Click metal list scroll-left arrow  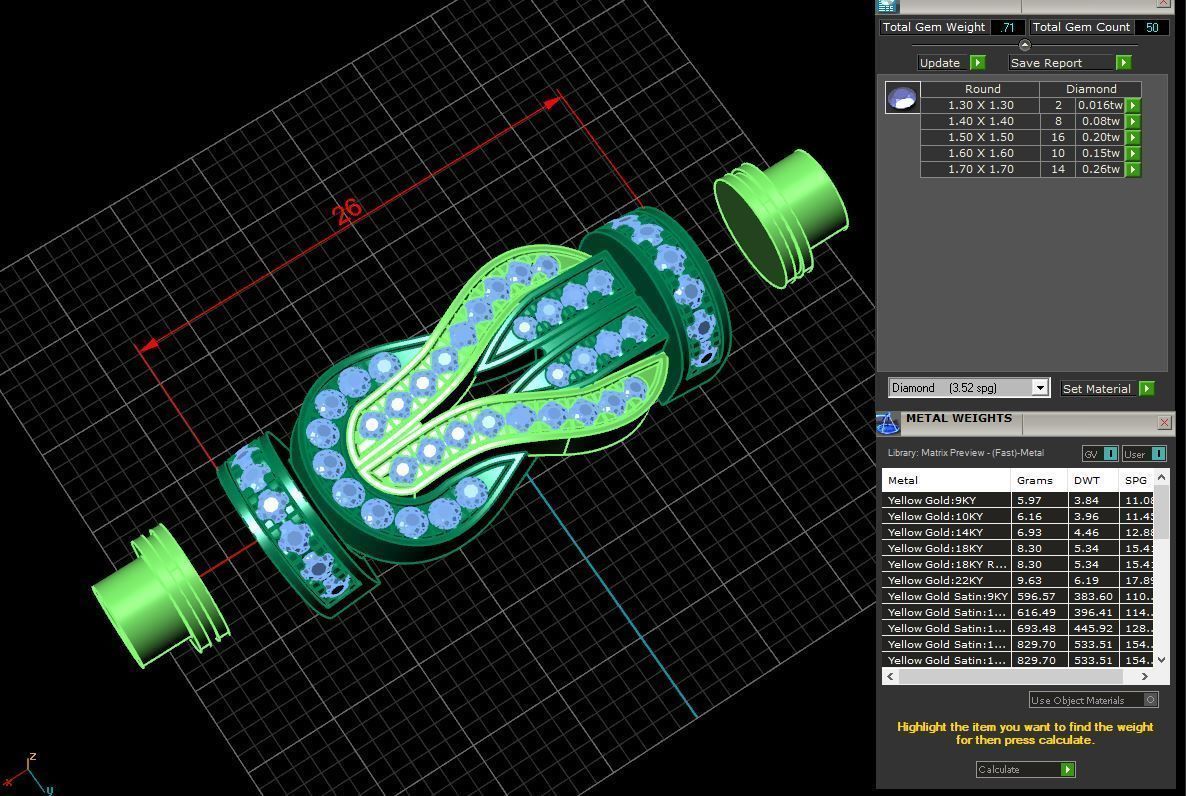890,676
